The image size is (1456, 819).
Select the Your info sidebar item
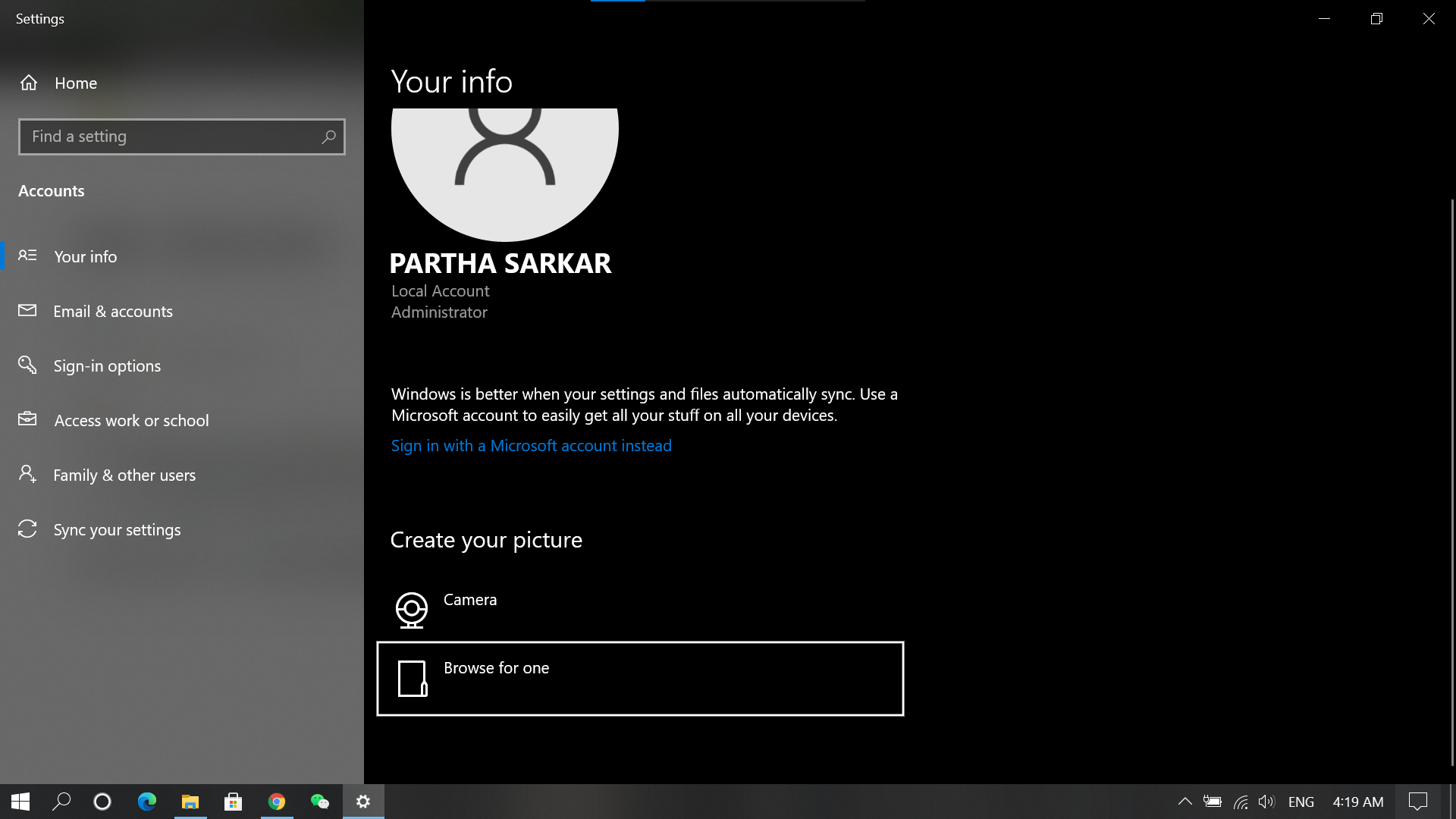pyautogui.click(x=85, y=256)
